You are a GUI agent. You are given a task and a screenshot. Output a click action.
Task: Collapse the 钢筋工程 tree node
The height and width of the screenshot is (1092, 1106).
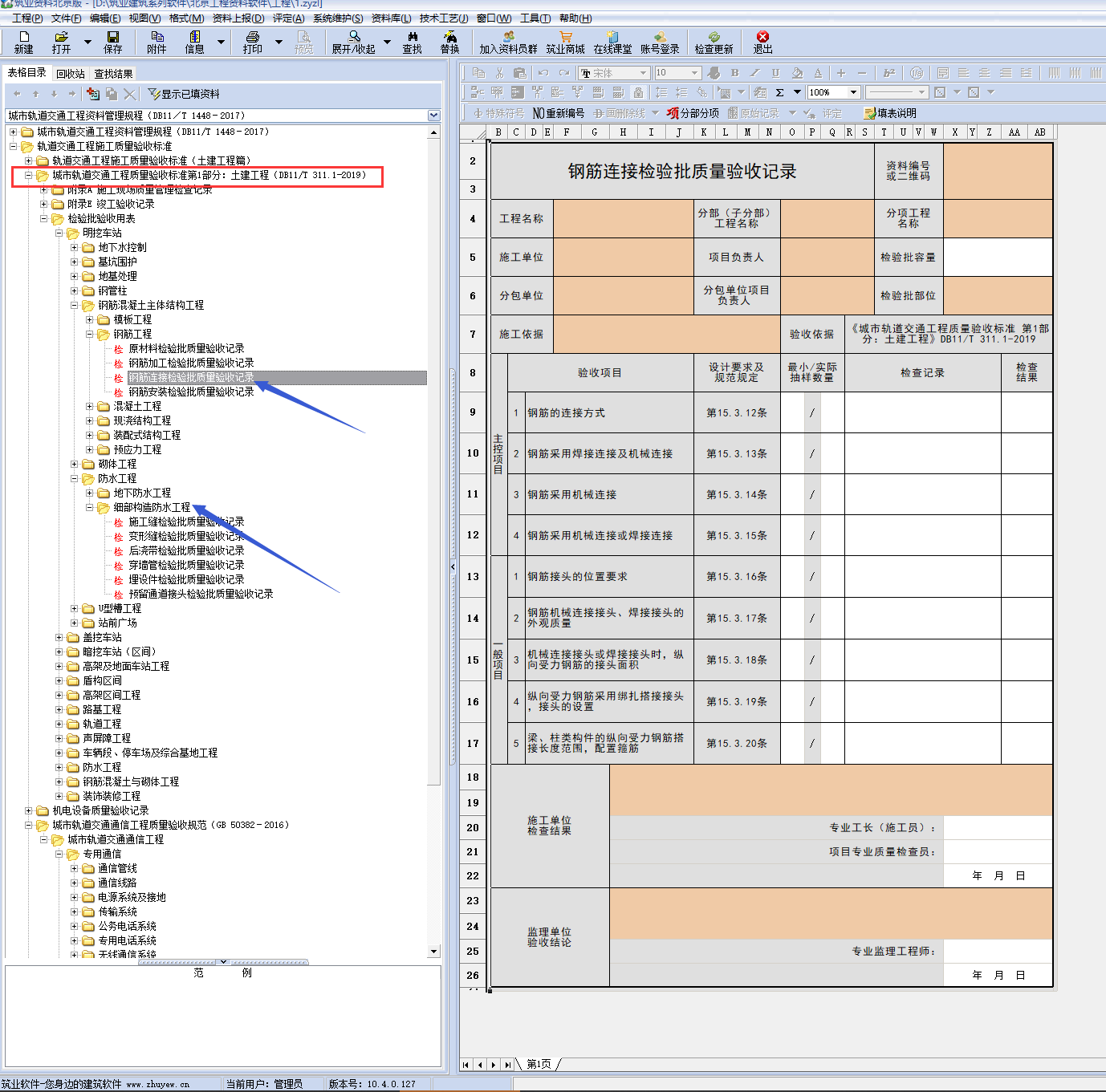[x=90, y=335]
